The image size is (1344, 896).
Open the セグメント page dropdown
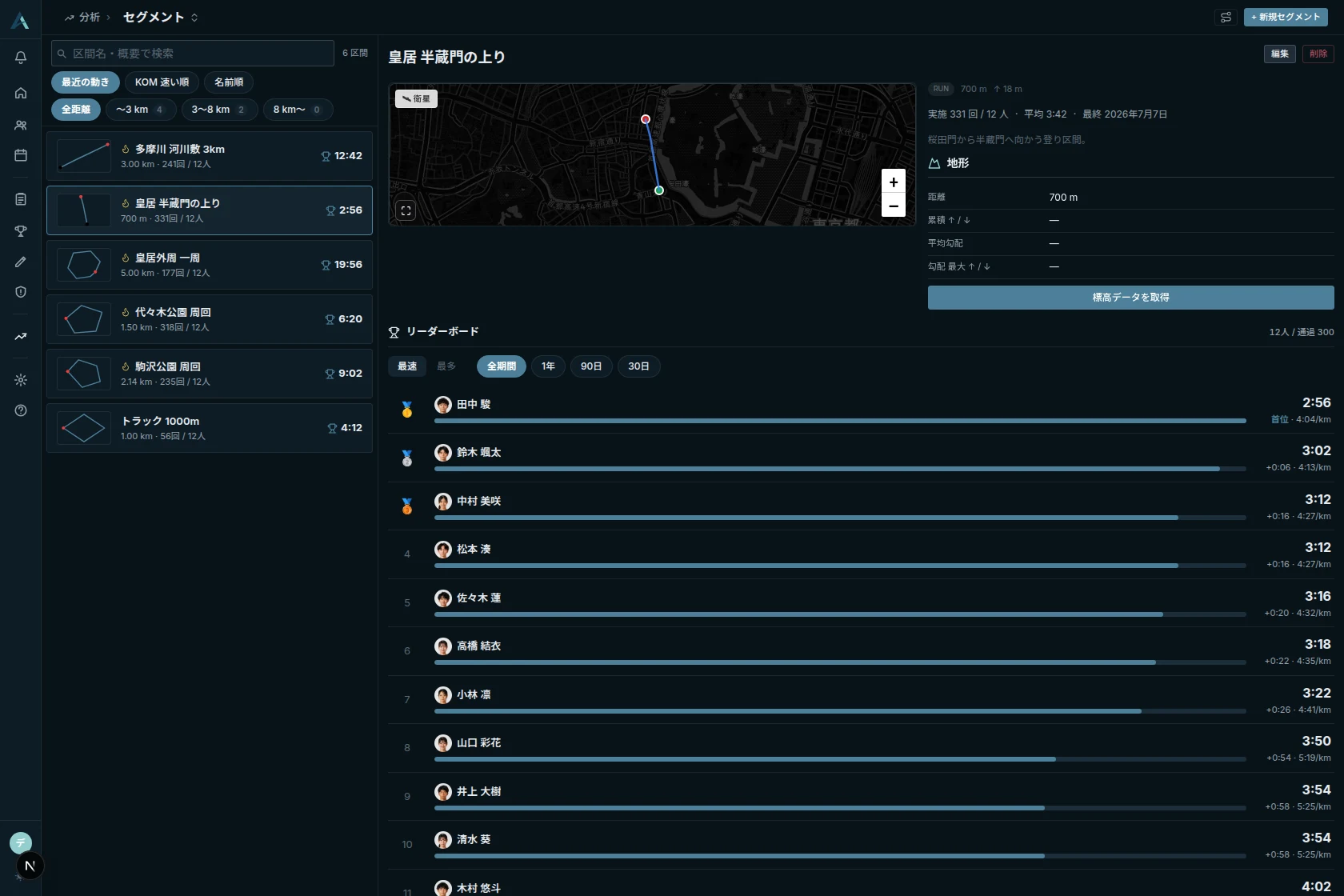pos(161,17)
